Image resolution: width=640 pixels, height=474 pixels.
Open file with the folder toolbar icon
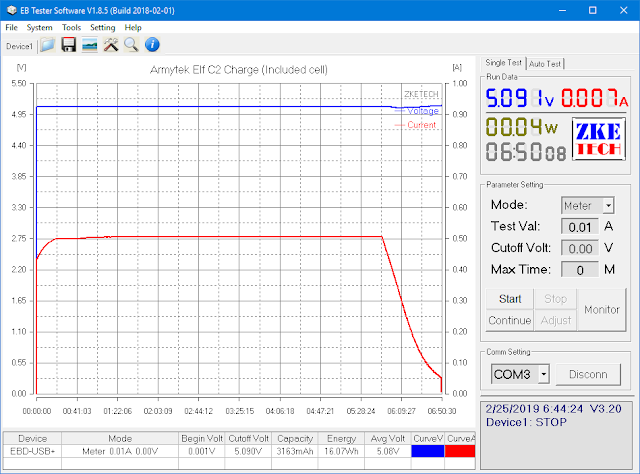[48, 45]
